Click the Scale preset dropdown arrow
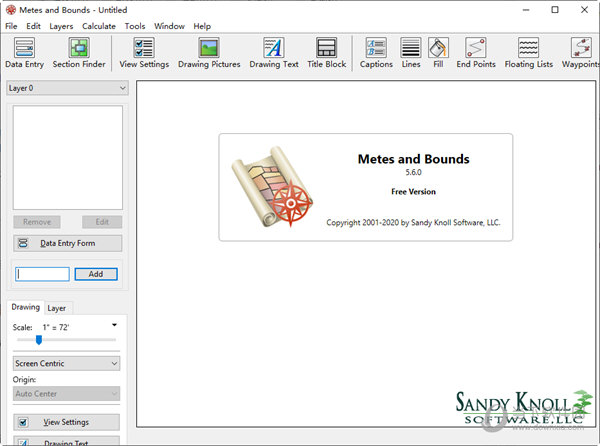The image size is (600, 446). pyautogui.click(x=114, y=325)
